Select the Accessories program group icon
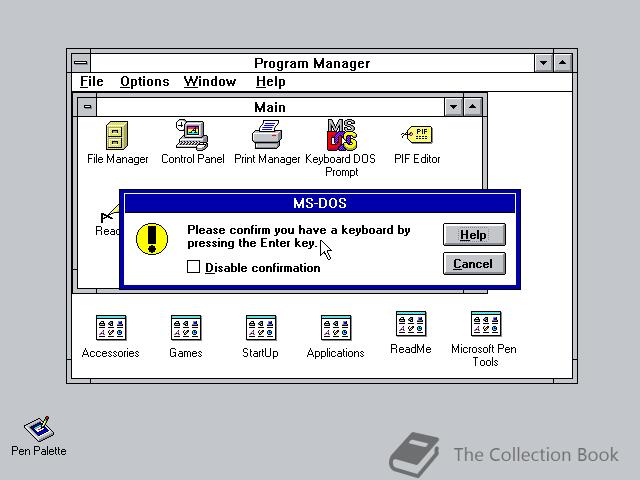This screenshot has height=480, width=640. coord(111,327)
